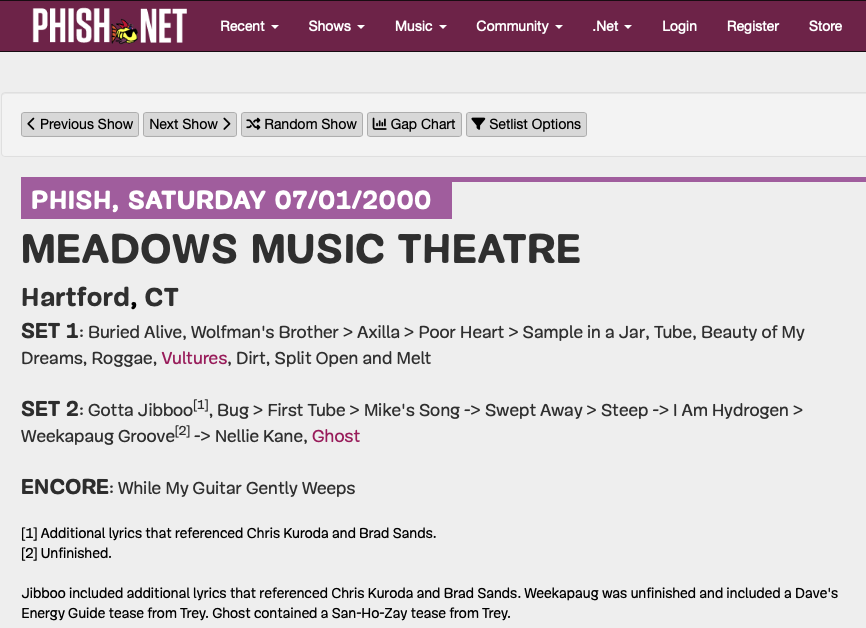Open the Swept Away song link
Image resolution: width=866 pixels, height=628 pixels.
pos(534,410)
